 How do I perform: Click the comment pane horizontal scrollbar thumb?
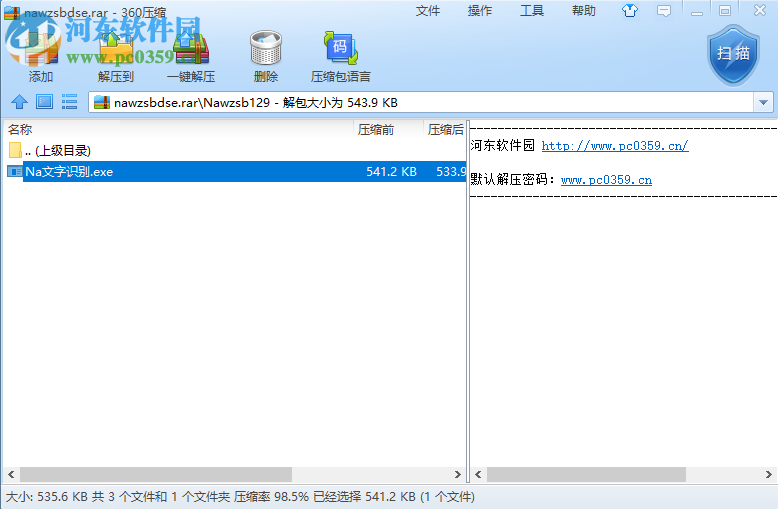(x=586, y=475)
